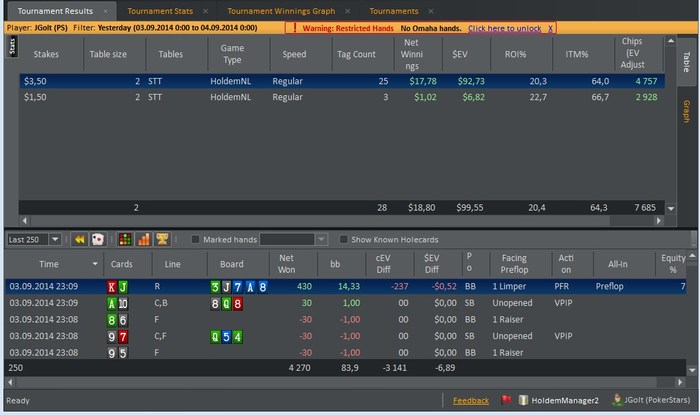Close the Tournament Stats tab

[205, 11]
